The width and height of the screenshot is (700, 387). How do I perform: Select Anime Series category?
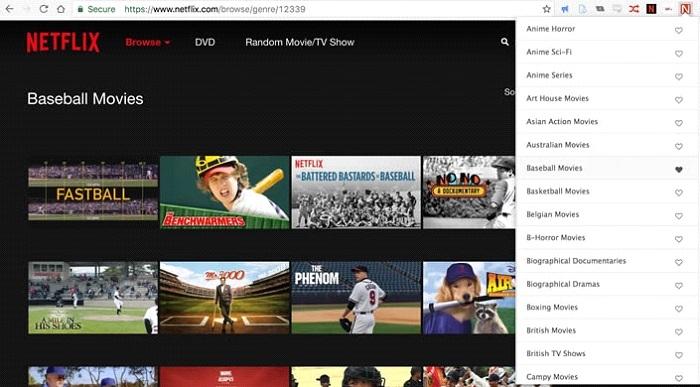point(549,75)
